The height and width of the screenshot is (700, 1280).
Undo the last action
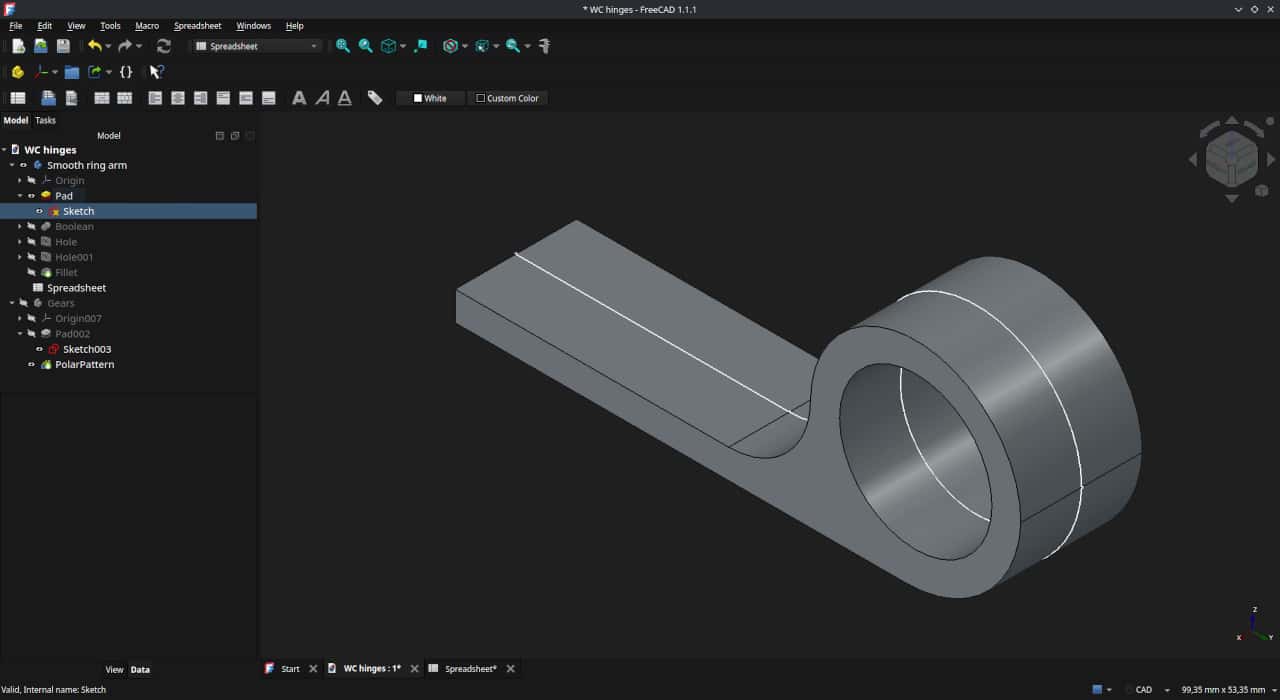(x=94, y=46)
